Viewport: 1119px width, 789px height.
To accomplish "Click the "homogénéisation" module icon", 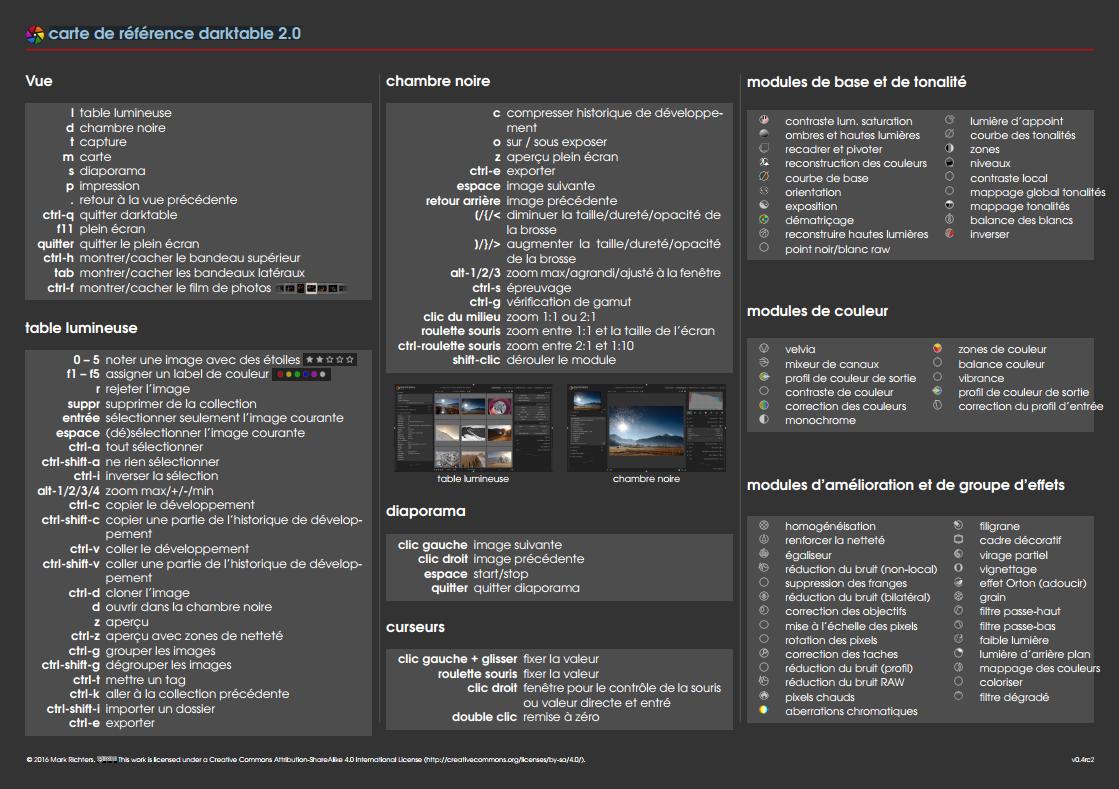I will [x=764, y=525].
